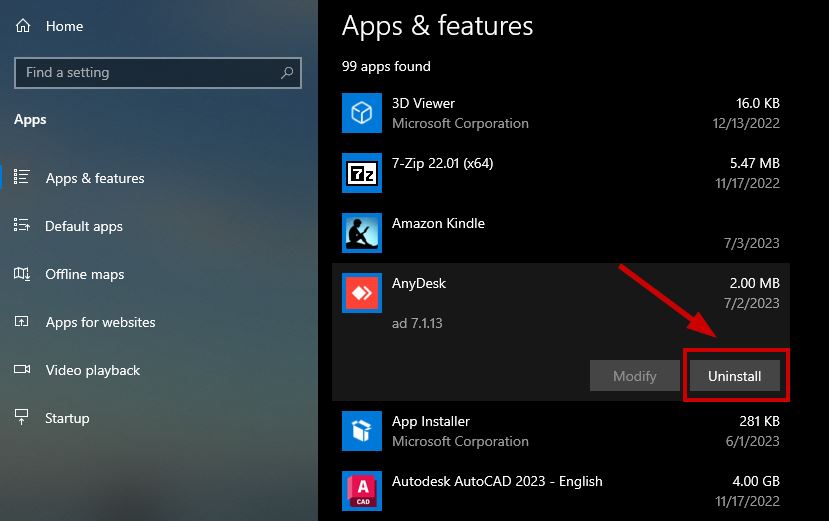Click 7-Zip date 11/17/2022
Viewport: 829px width, 521px height.
coord(747,184)
